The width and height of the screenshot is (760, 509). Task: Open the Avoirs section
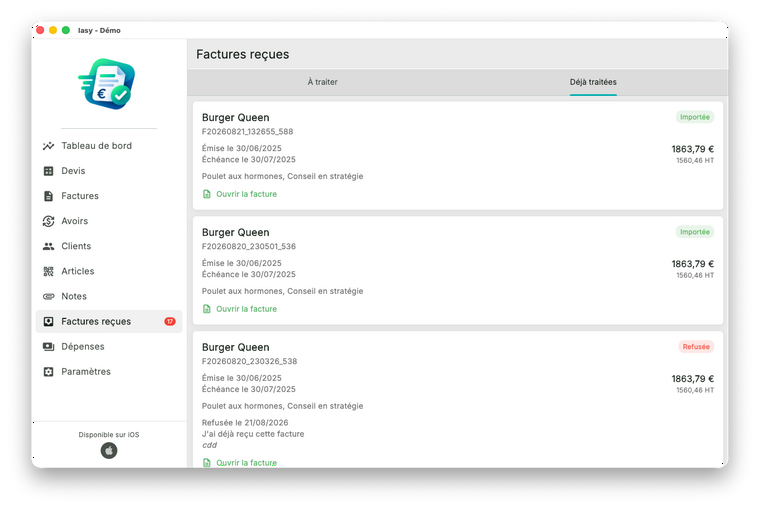click(x=109, y=221)
